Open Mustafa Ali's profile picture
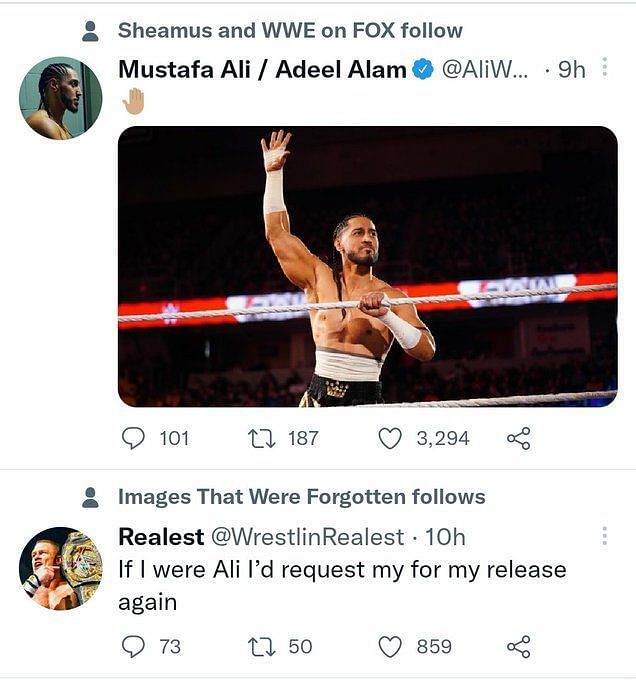 tap(61, 98)
